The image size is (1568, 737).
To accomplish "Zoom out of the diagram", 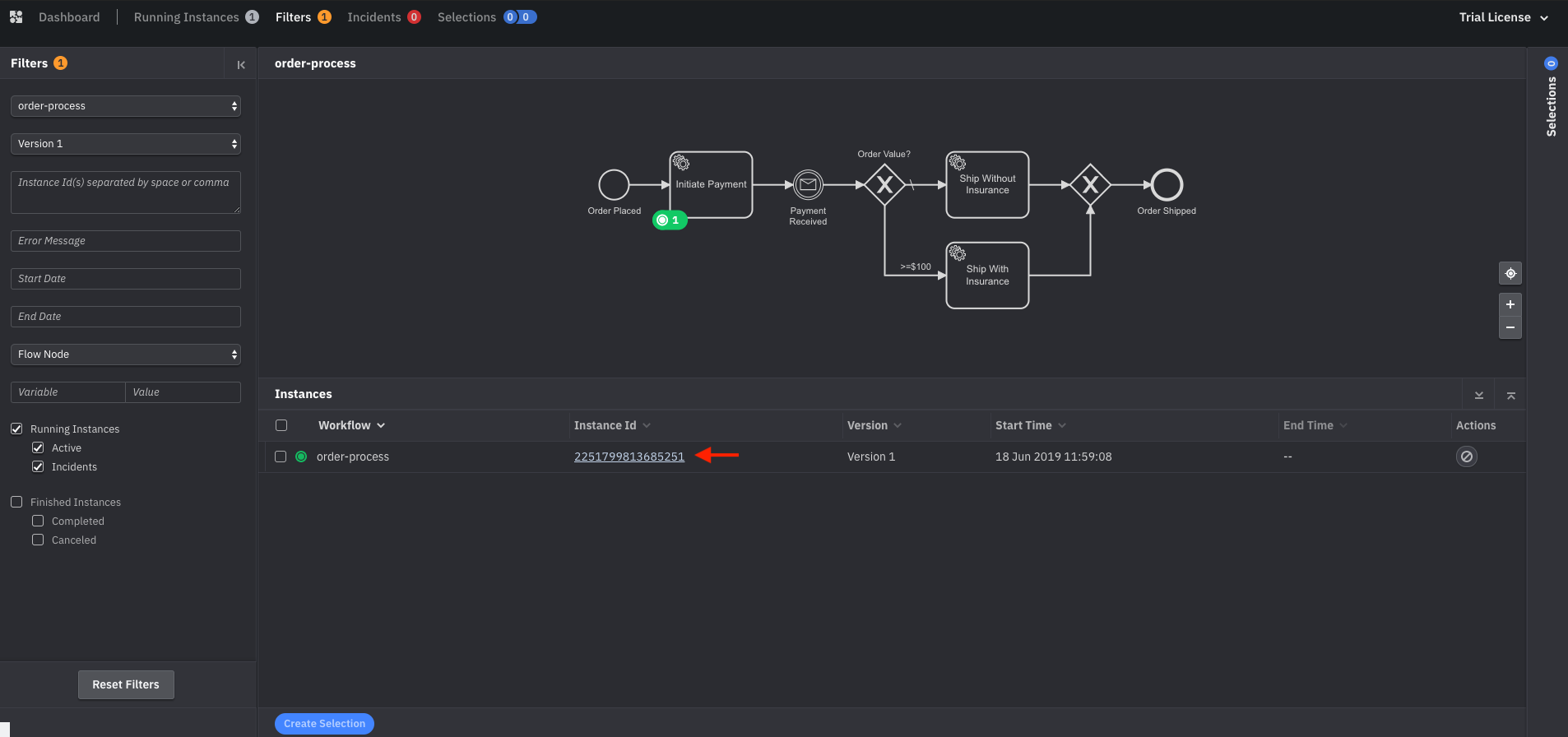I will point(1510,327).
